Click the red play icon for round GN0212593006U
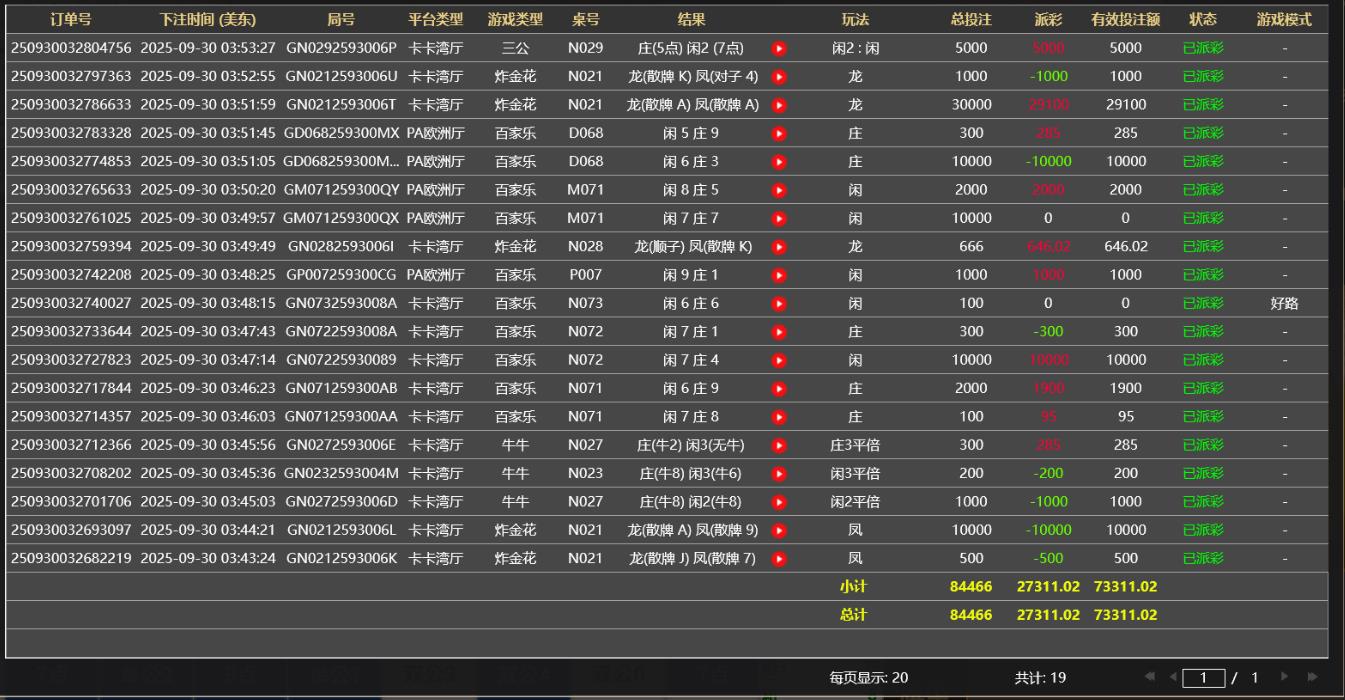This screenshot has width=1345, height=700. tap(779, 76)
